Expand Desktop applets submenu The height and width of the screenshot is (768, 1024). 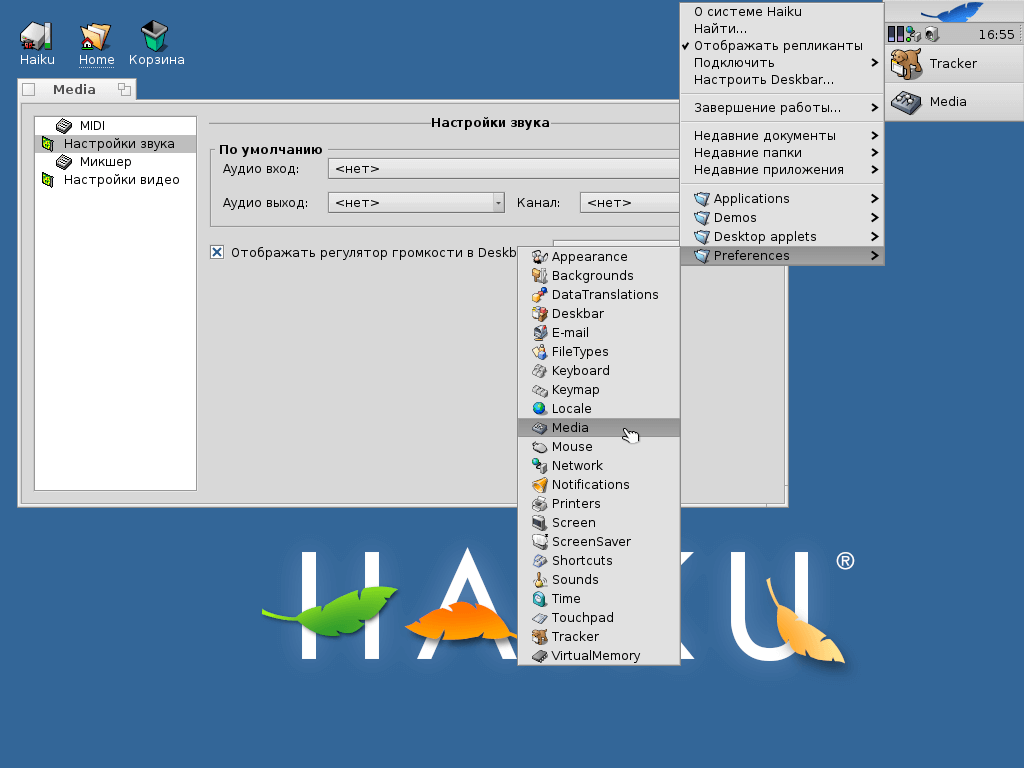(x=782, y=236)
